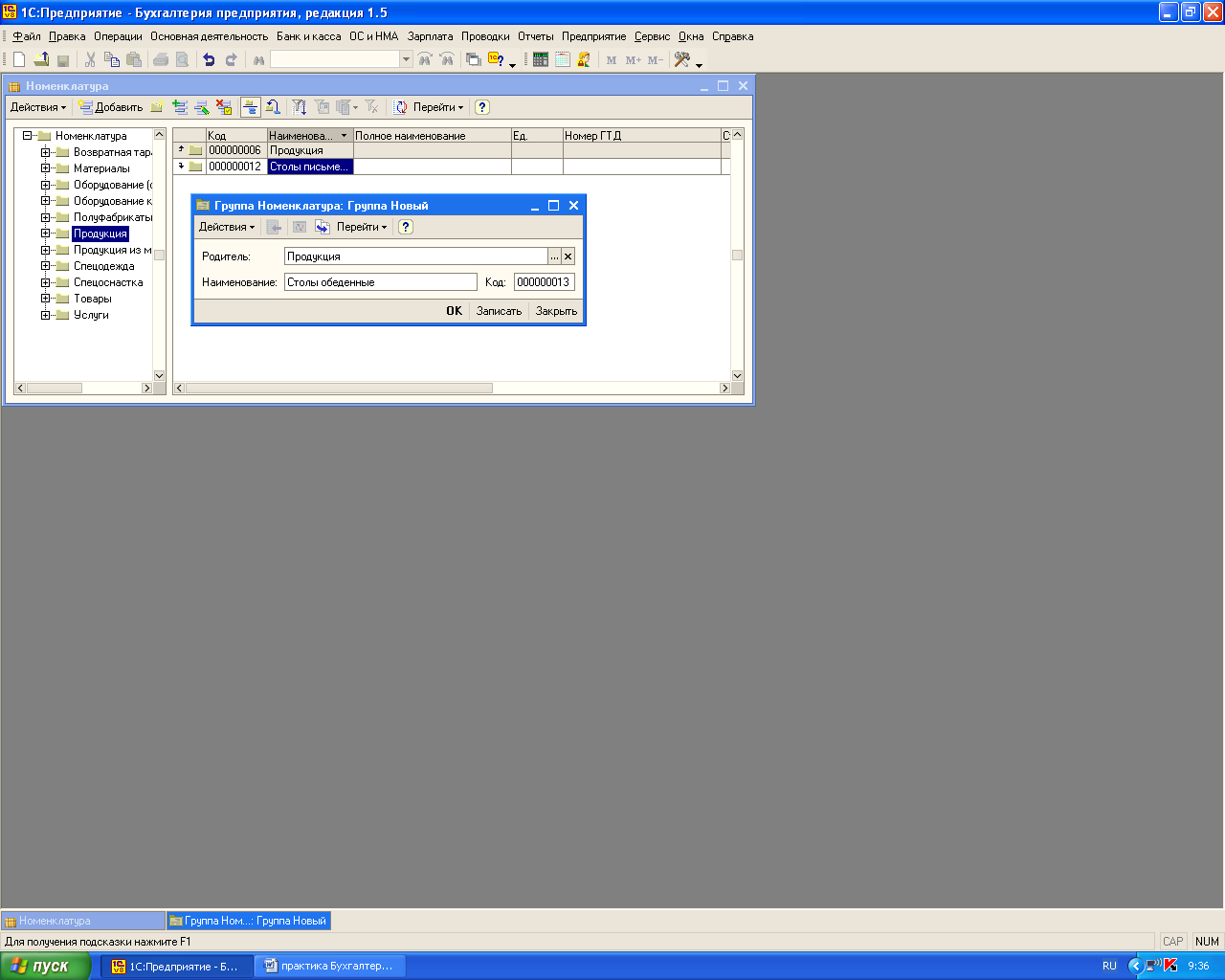The width and height of the screenshot is (1225, 980).
Task: Click Закрыть in the group dialog
Action: (x=556, y=311)
